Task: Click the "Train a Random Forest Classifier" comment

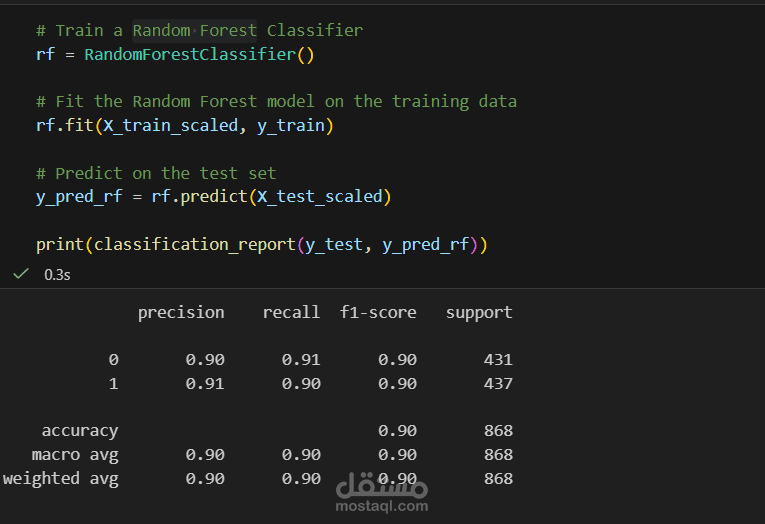Action: pyautogui.click(x=199, y=30)
